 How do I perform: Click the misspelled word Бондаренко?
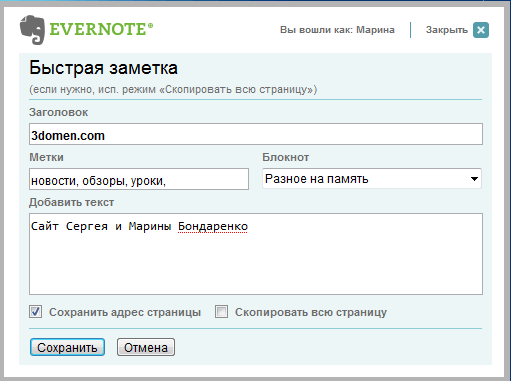(x=213, y=227)
